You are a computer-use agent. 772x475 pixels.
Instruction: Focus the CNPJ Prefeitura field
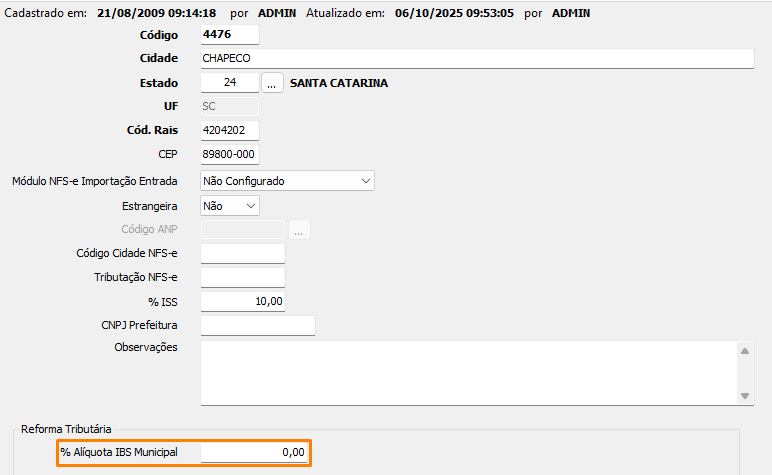coord(257,325)
